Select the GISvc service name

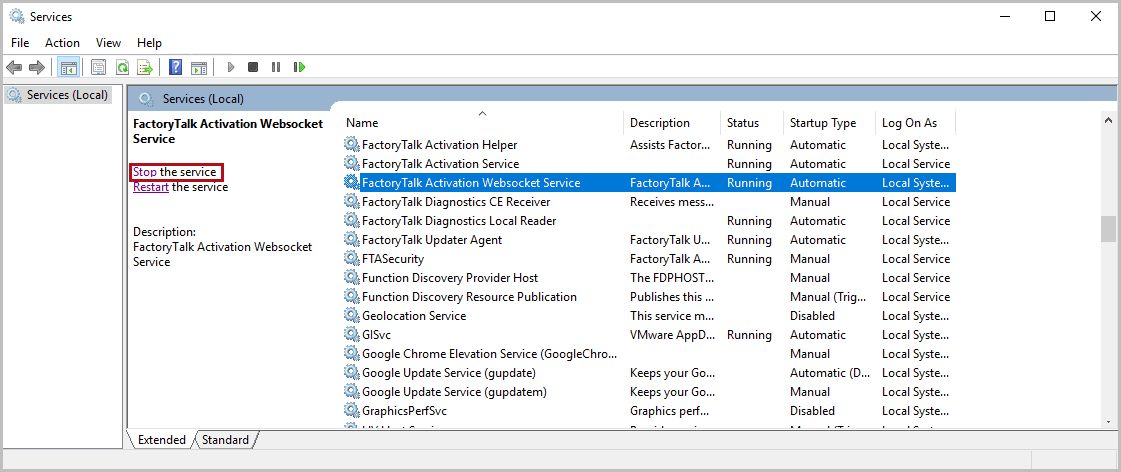376,335
